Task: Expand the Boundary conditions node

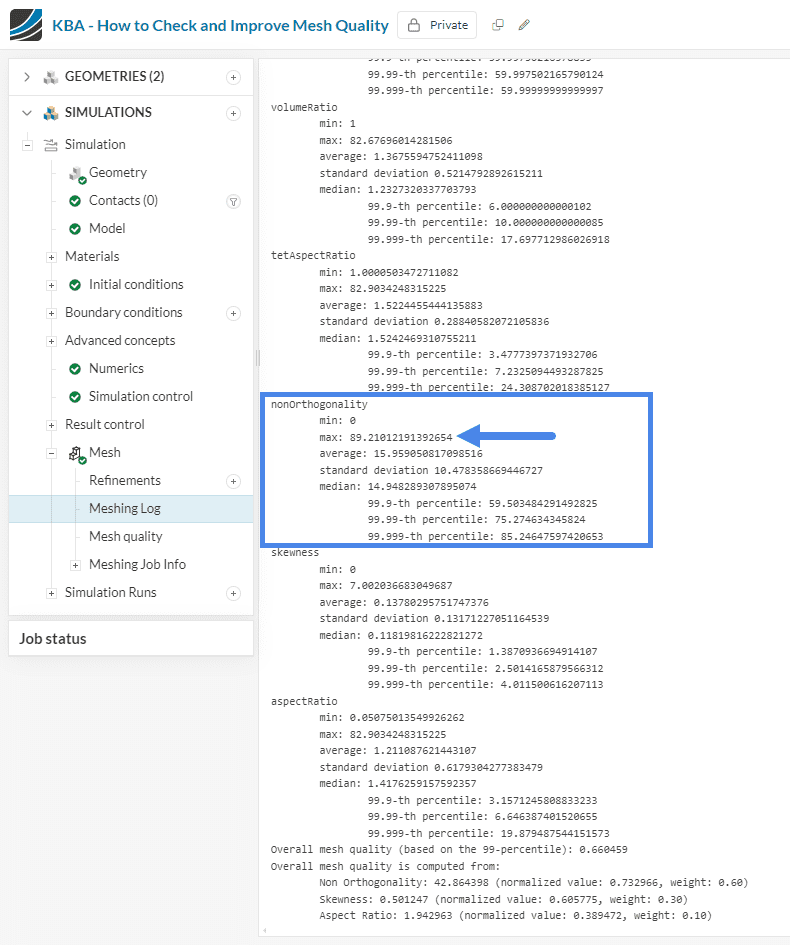Action: 51,313
